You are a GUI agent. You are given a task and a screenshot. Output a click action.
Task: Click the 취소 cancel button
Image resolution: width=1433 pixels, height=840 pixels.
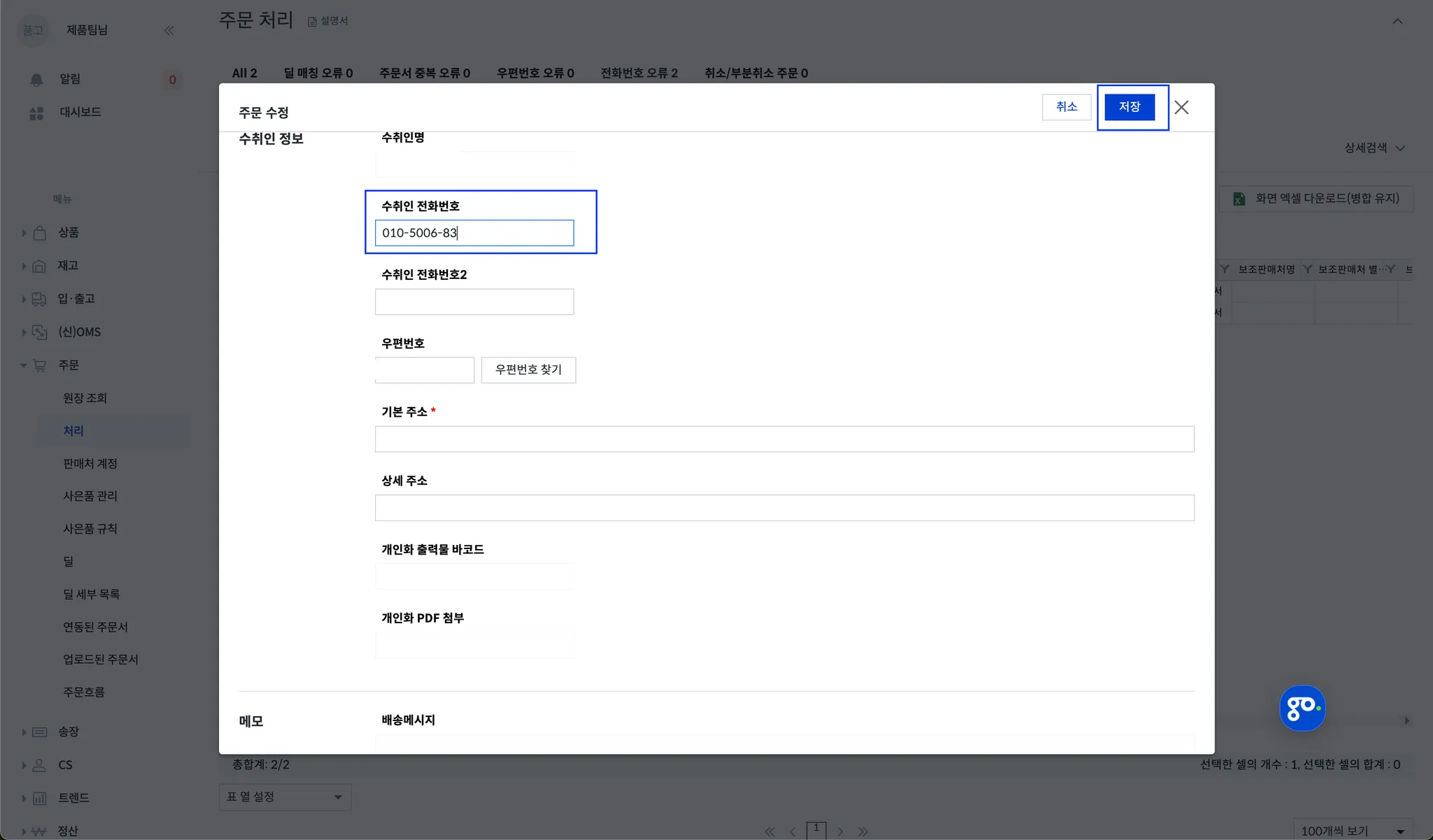[x=1066, y=107]
